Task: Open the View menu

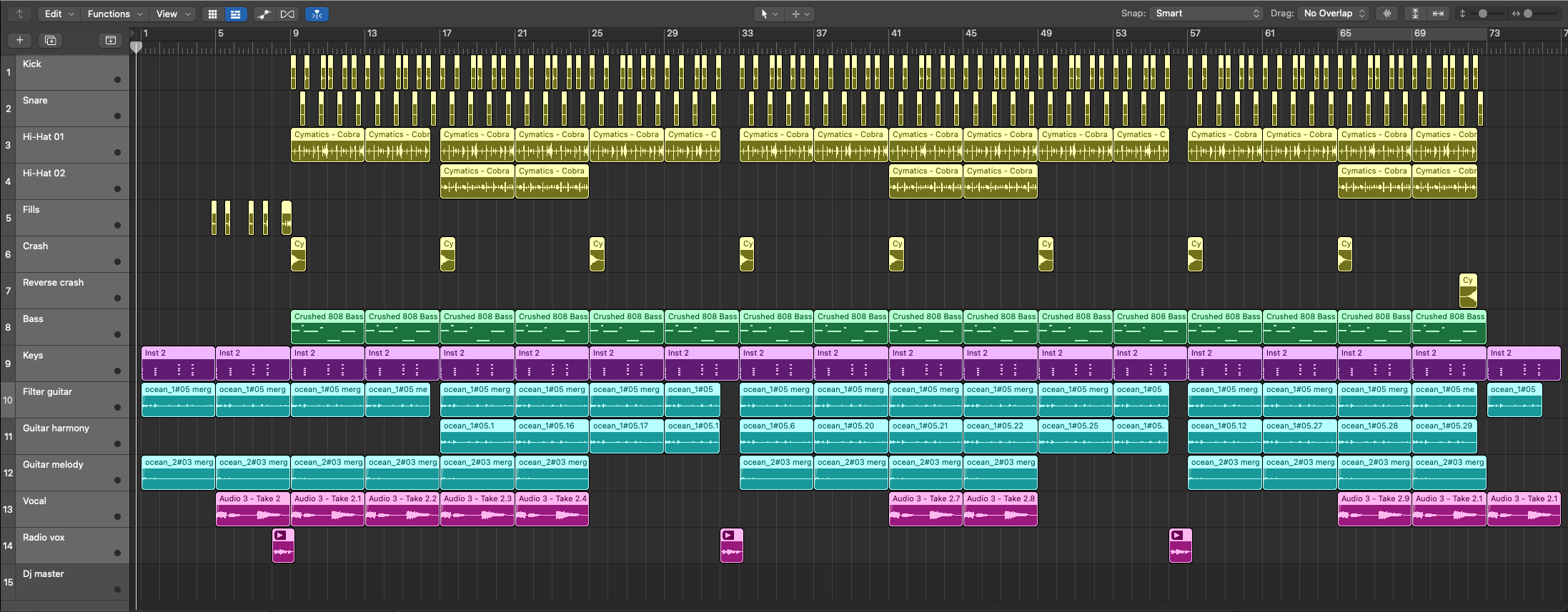Action: pyautogui.click(x=173, y=14)
